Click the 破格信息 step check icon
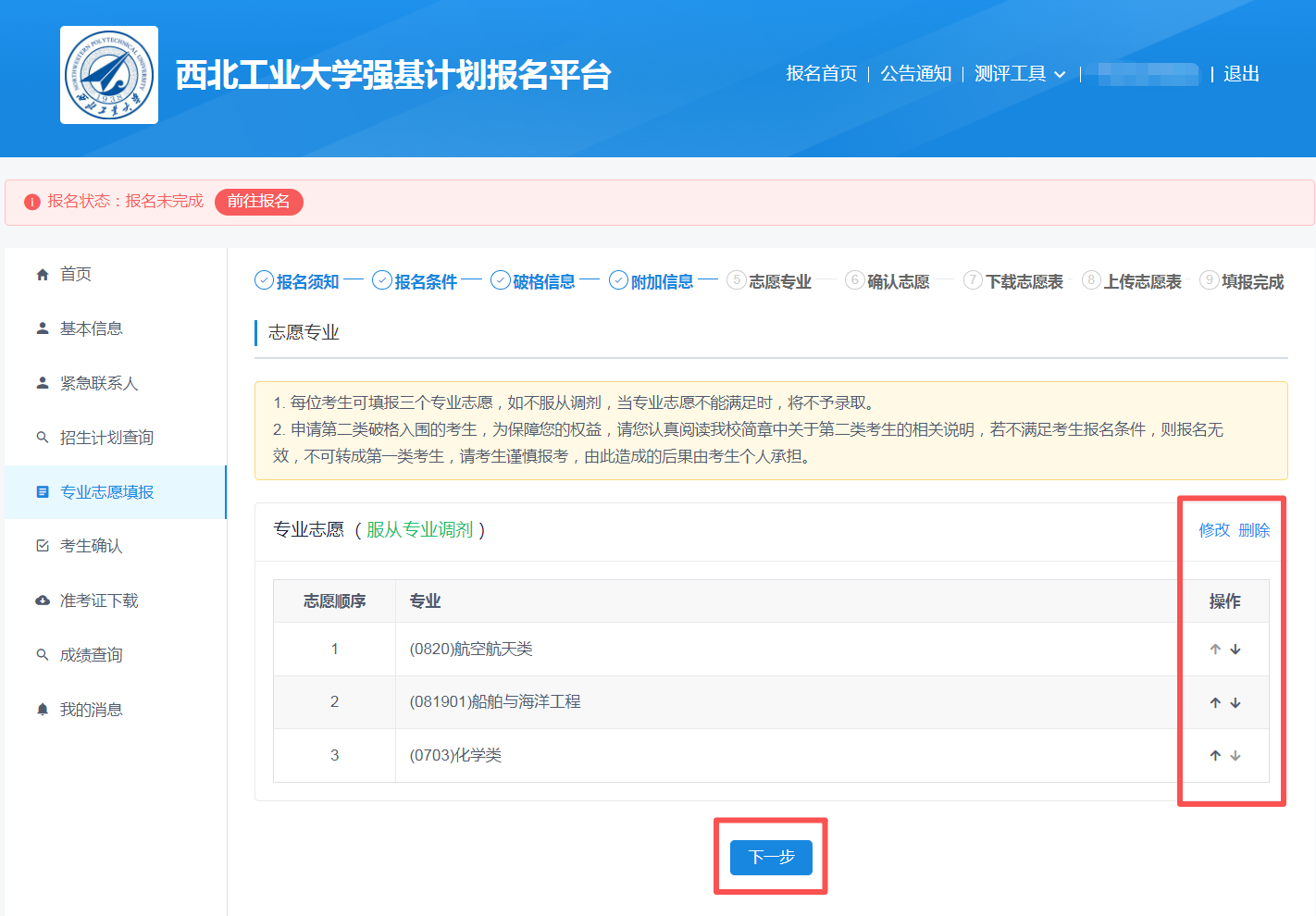1316x916 pixels. [501, 280]
